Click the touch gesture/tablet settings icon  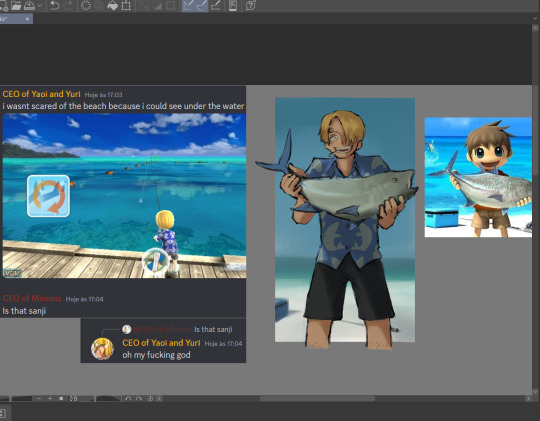pos(233,6)
